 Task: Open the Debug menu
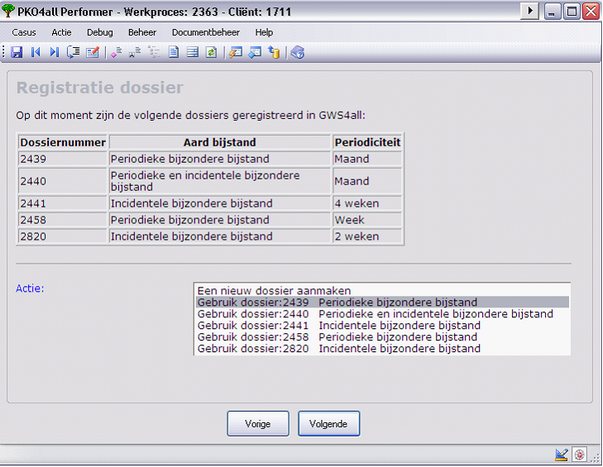coord(100,33)
